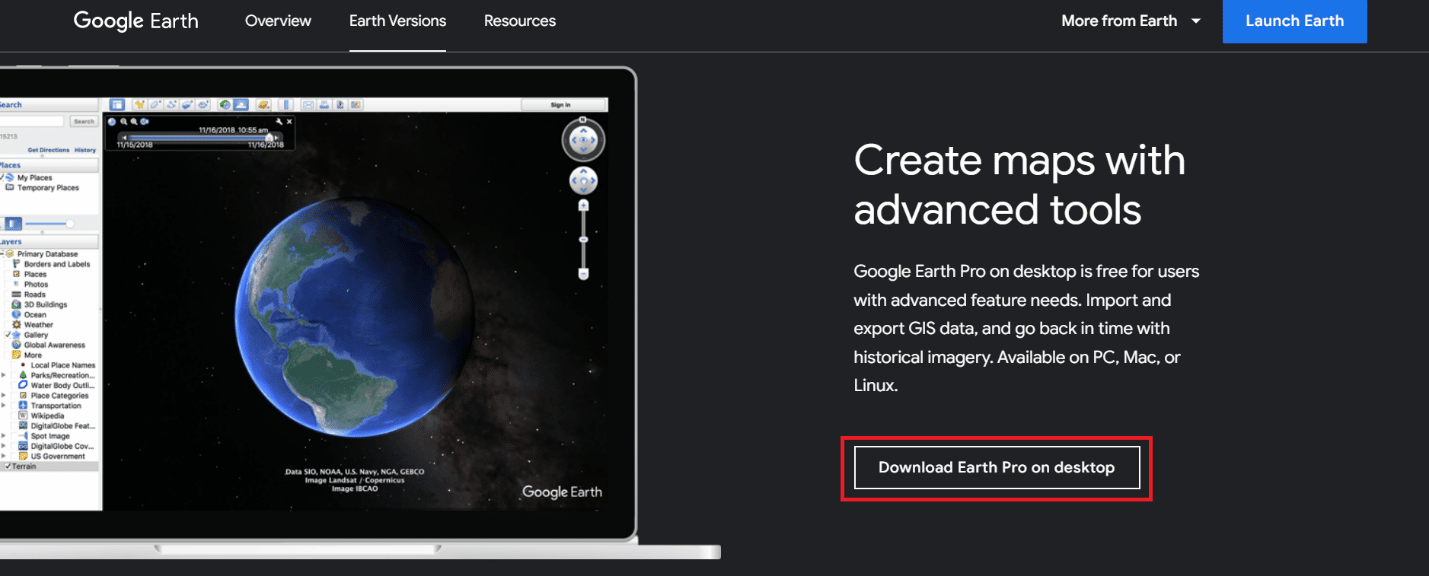Click the time slider wrench options icon

coord(278,122)
